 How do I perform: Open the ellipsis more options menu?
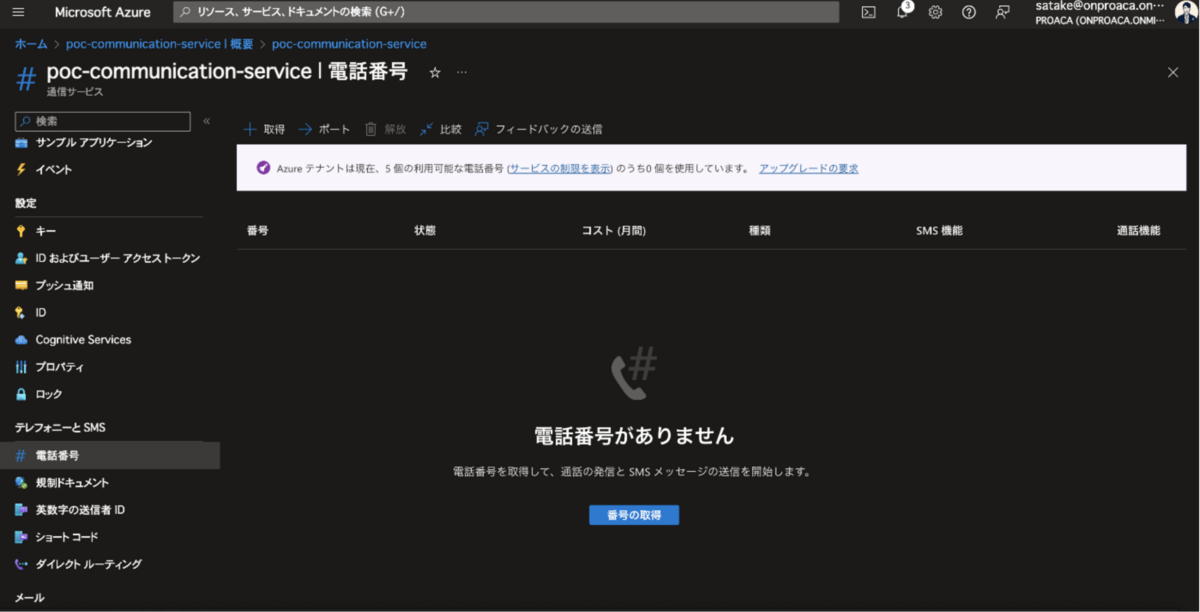(x=462, y=72)
